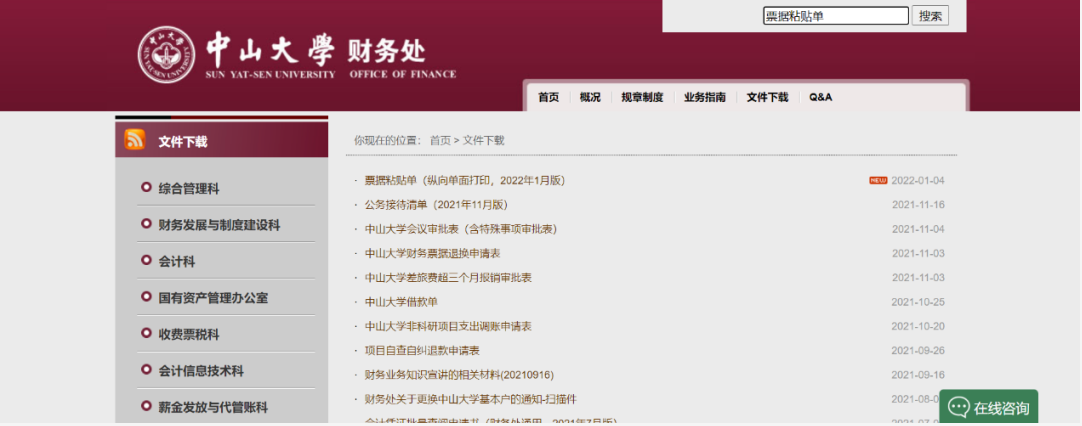Select 业务指南 in the navigation bar
The width and height of the screenshot is (1082, 426).
click(x=704, y=97)
